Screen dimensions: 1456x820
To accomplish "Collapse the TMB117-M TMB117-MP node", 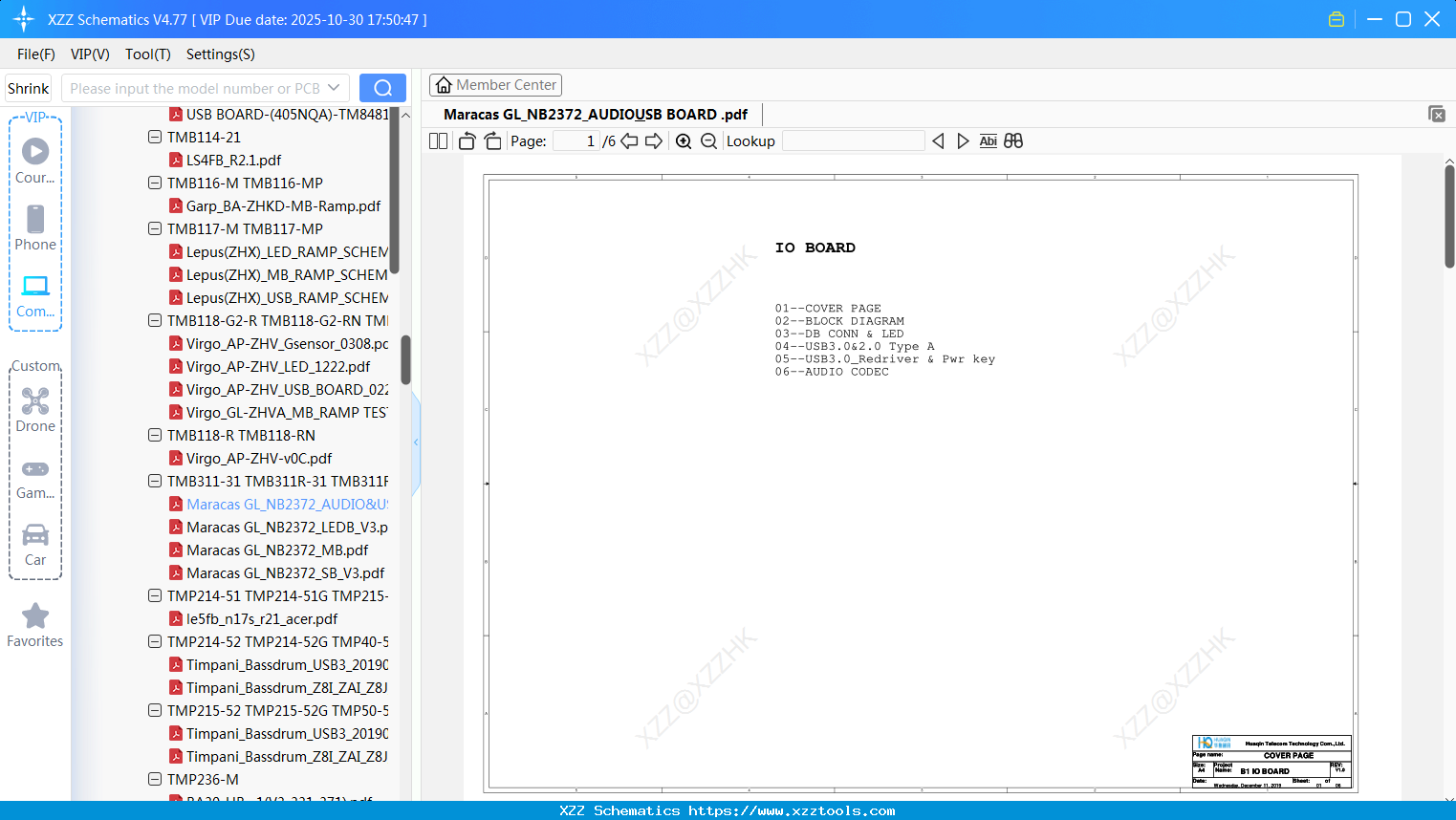I will coord(155,228).
